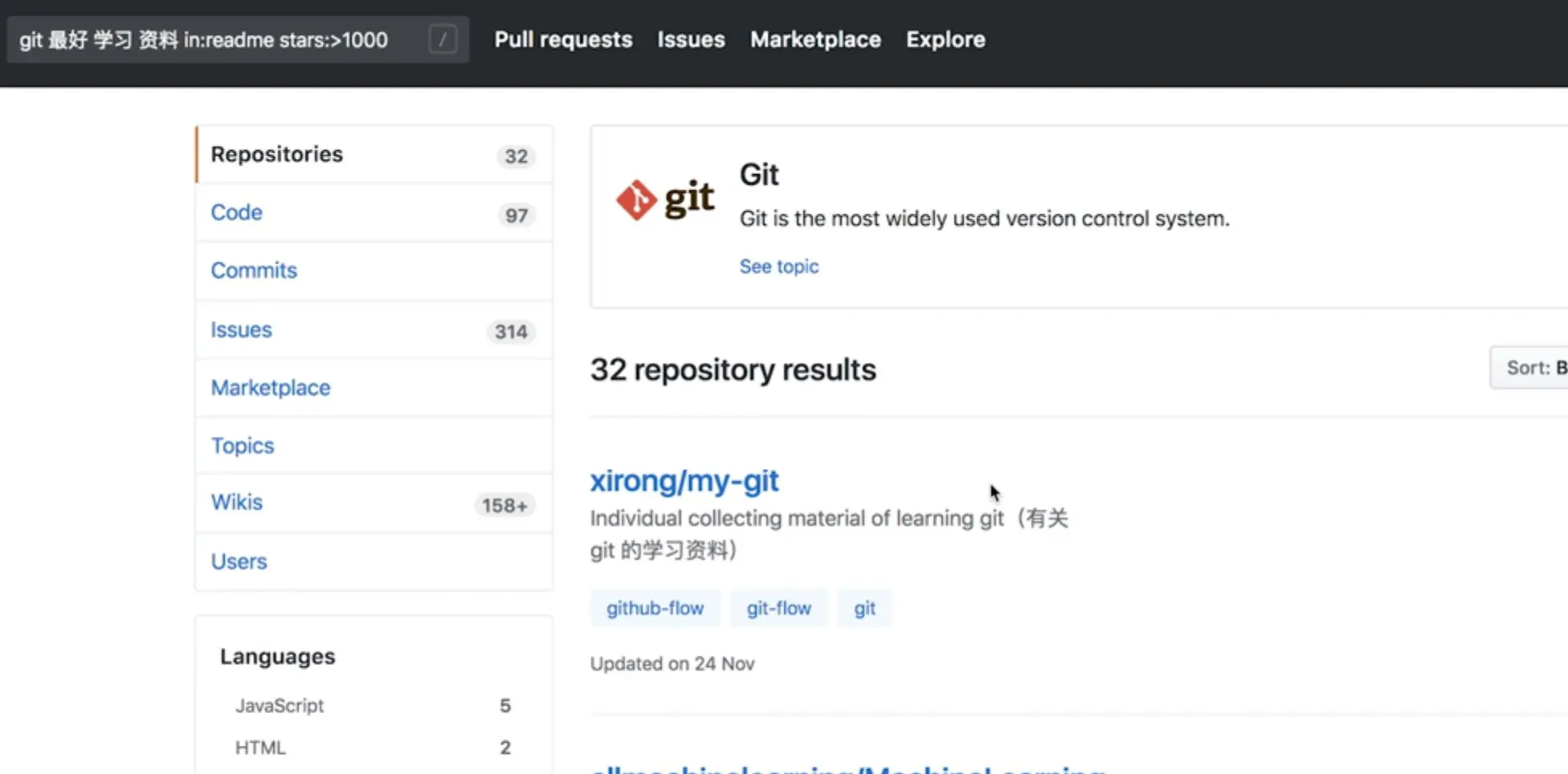Viewport: 1568px width, 774px height.
Task: Click the github-flow topic tag
Action: point(655,609)
